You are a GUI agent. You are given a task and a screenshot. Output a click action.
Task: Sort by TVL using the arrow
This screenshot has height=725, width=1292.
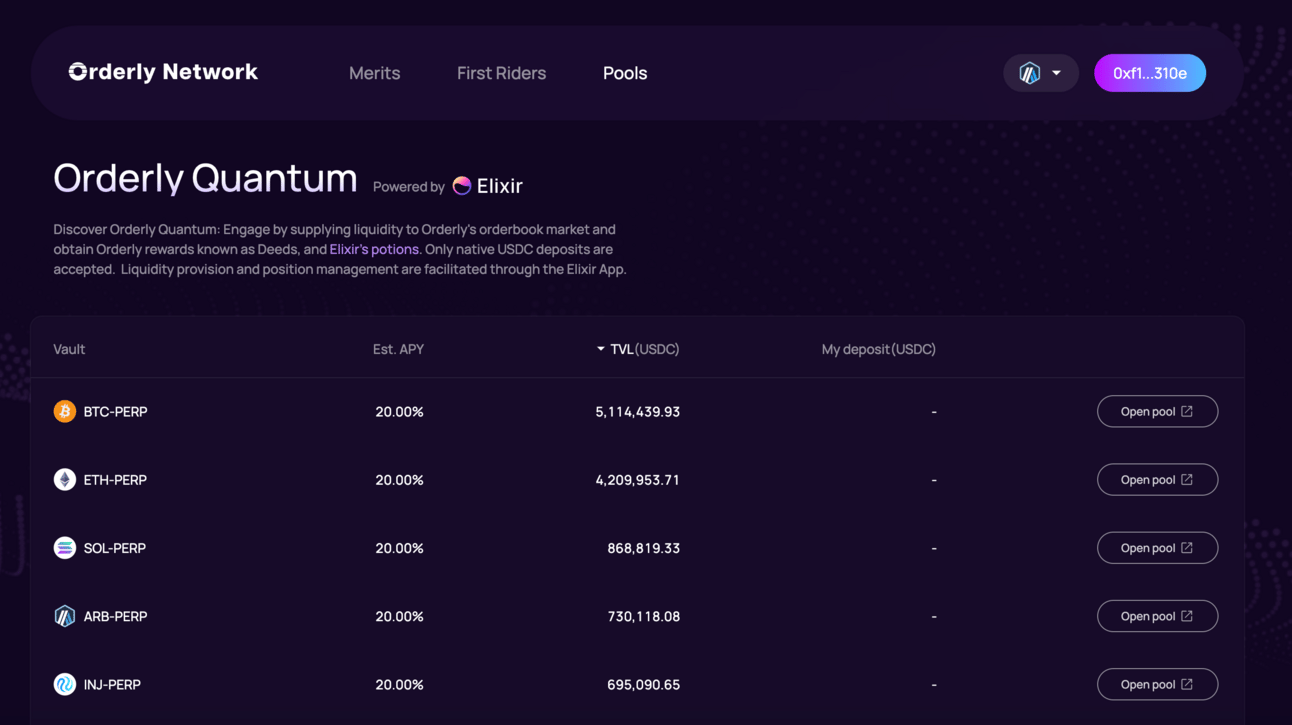tap(600, 349)
